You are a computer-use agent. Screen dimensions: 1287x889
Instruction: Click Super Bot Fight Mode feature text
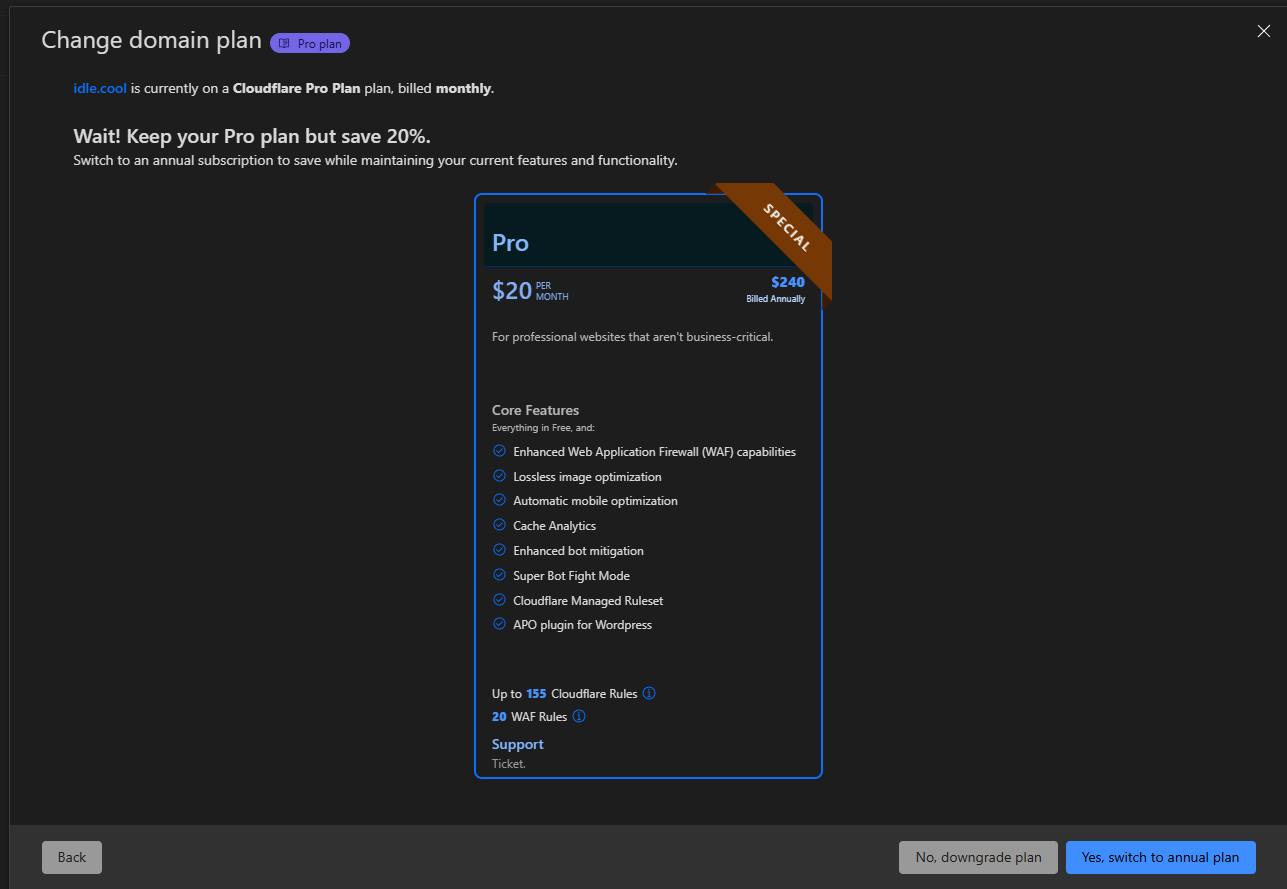571,576
